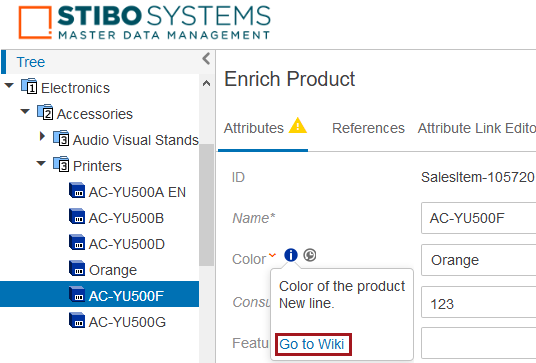This screenshot has height=363, width=536.
Task: Click the gray clock icon next to Color
Action: click(x=310, y=255)
